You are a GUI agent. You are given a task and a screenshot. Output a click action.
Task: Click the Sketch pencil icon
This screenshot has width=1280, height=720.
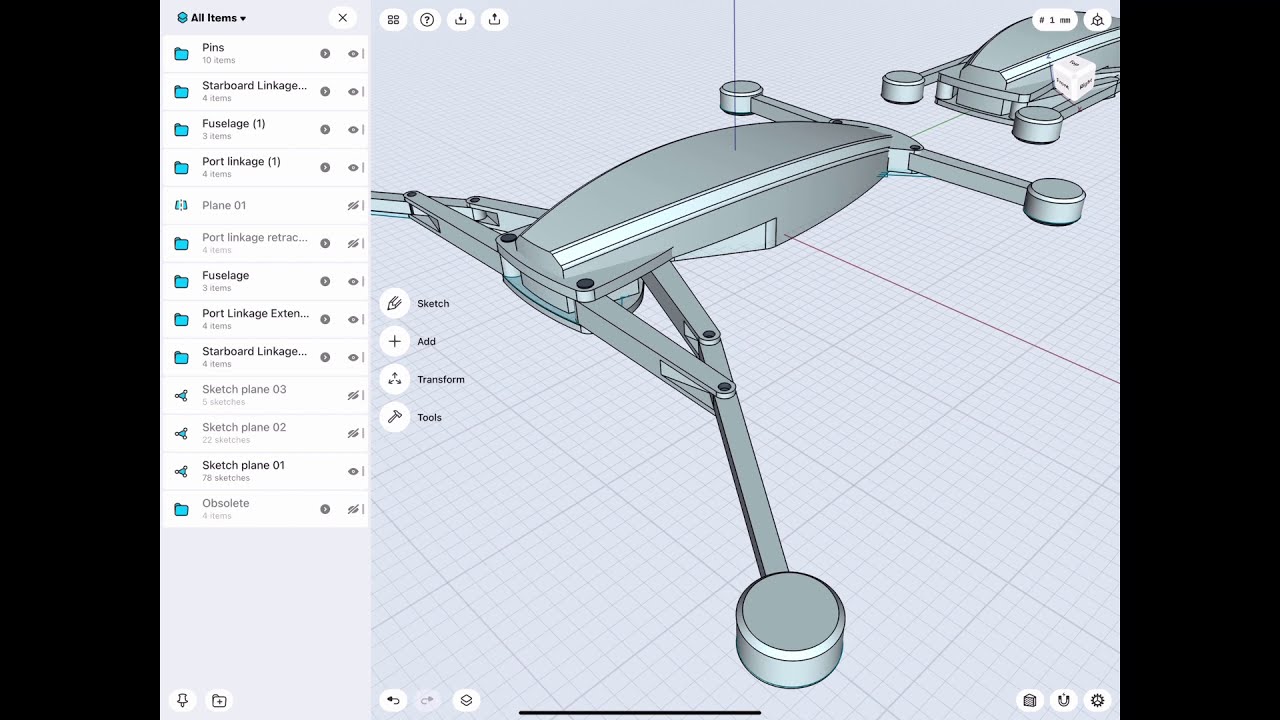click(394, 303)
